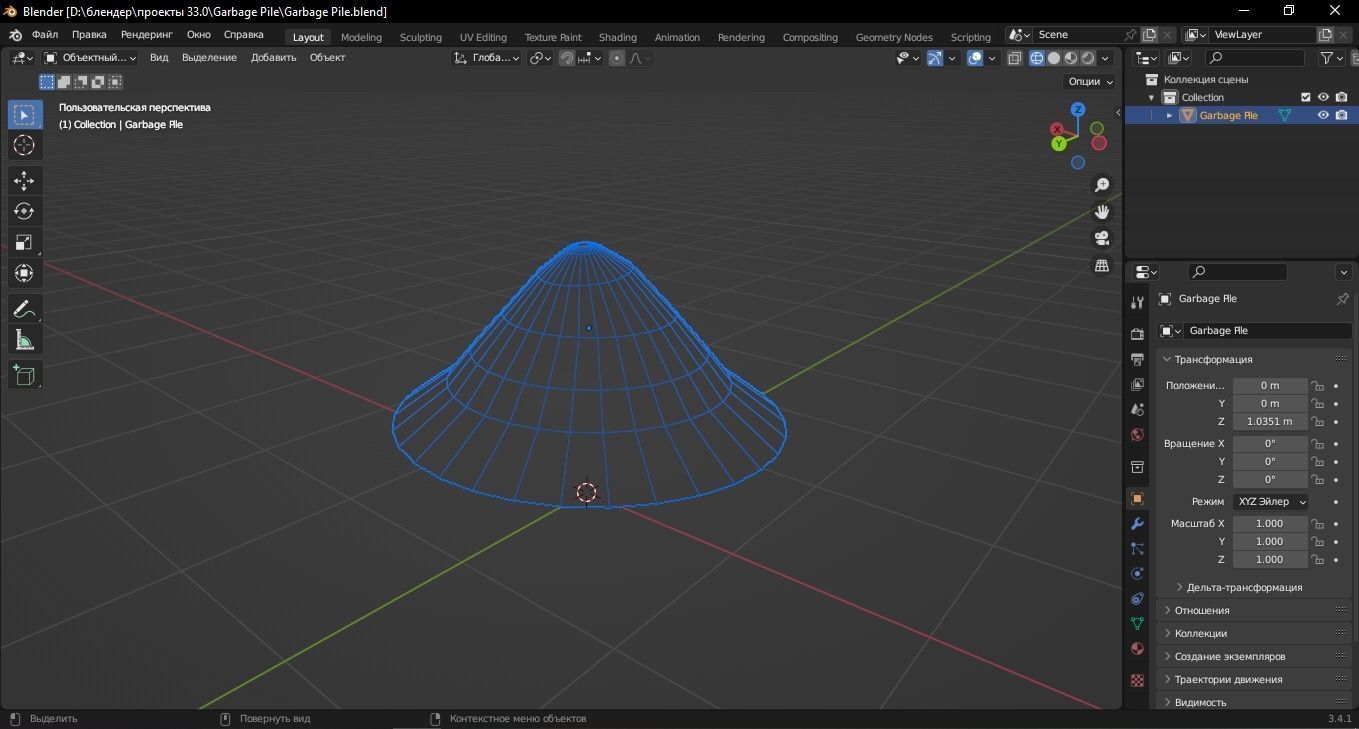Open the Object Mode dropdown
The image size is (1359, 729).
91,58
